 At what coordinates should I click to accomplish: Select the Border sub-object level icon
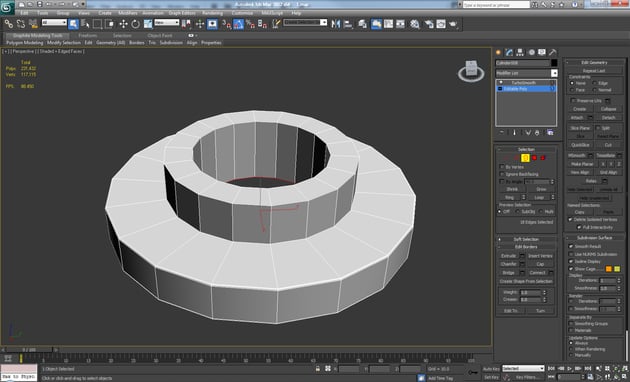pyautogui.click(x=525, y=158)
